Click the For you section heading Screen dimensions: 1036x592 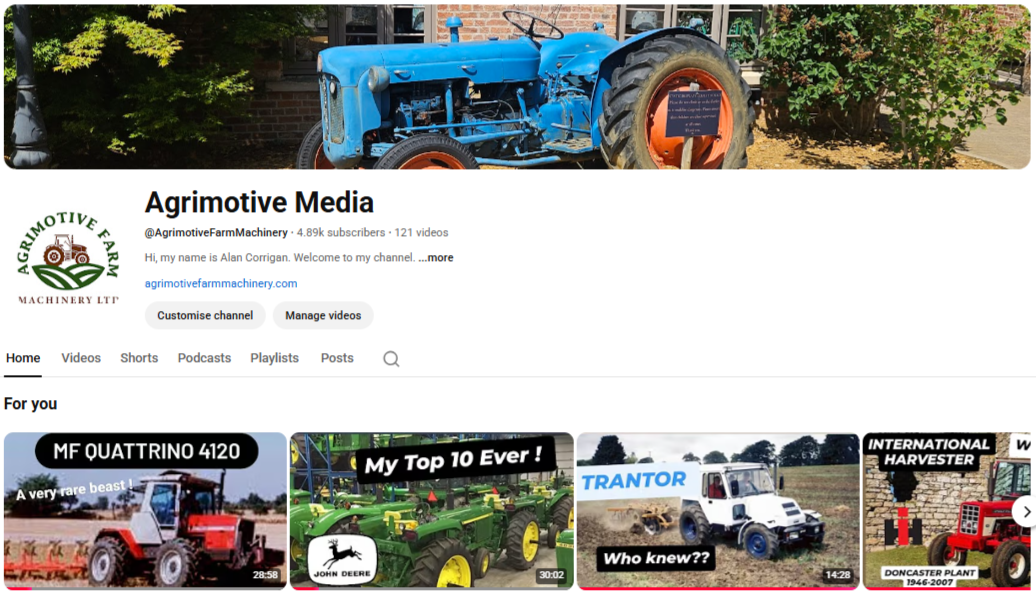point(30,404)
